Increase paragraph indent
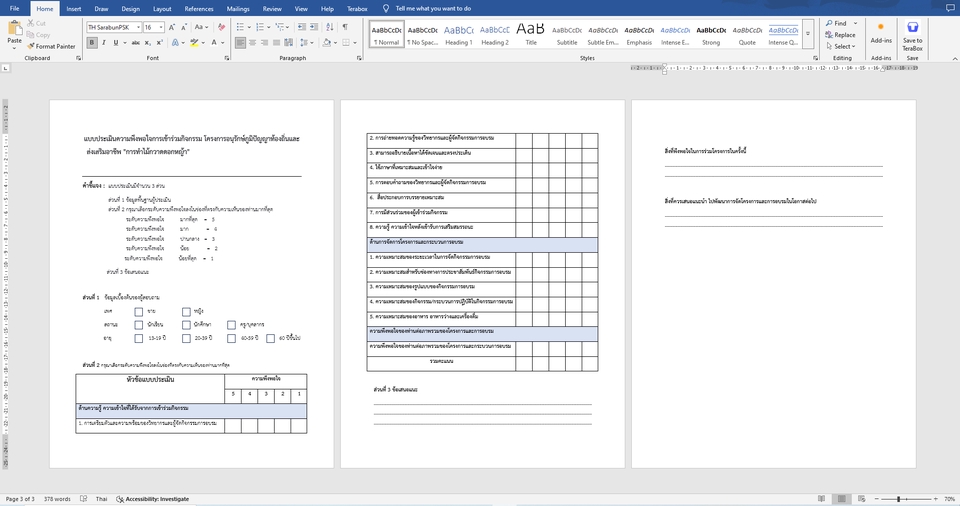 313,27
